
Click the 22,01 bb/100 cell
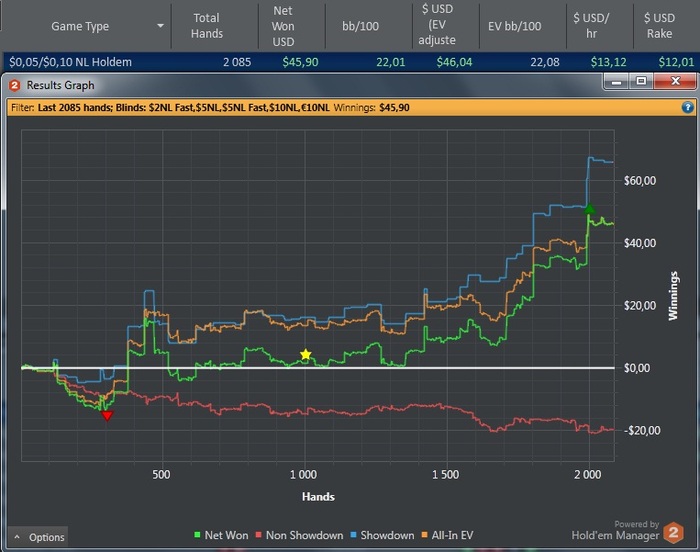coord(391,62)
